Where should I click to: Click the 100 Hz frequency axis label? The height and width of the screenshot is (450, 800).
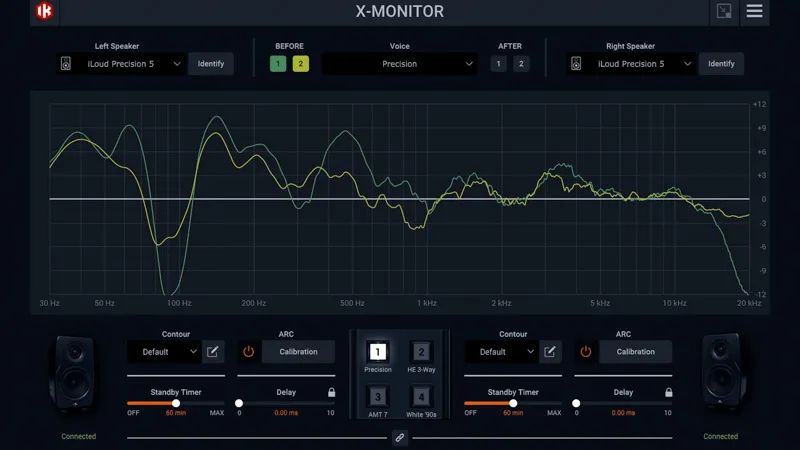pos(179,303)
